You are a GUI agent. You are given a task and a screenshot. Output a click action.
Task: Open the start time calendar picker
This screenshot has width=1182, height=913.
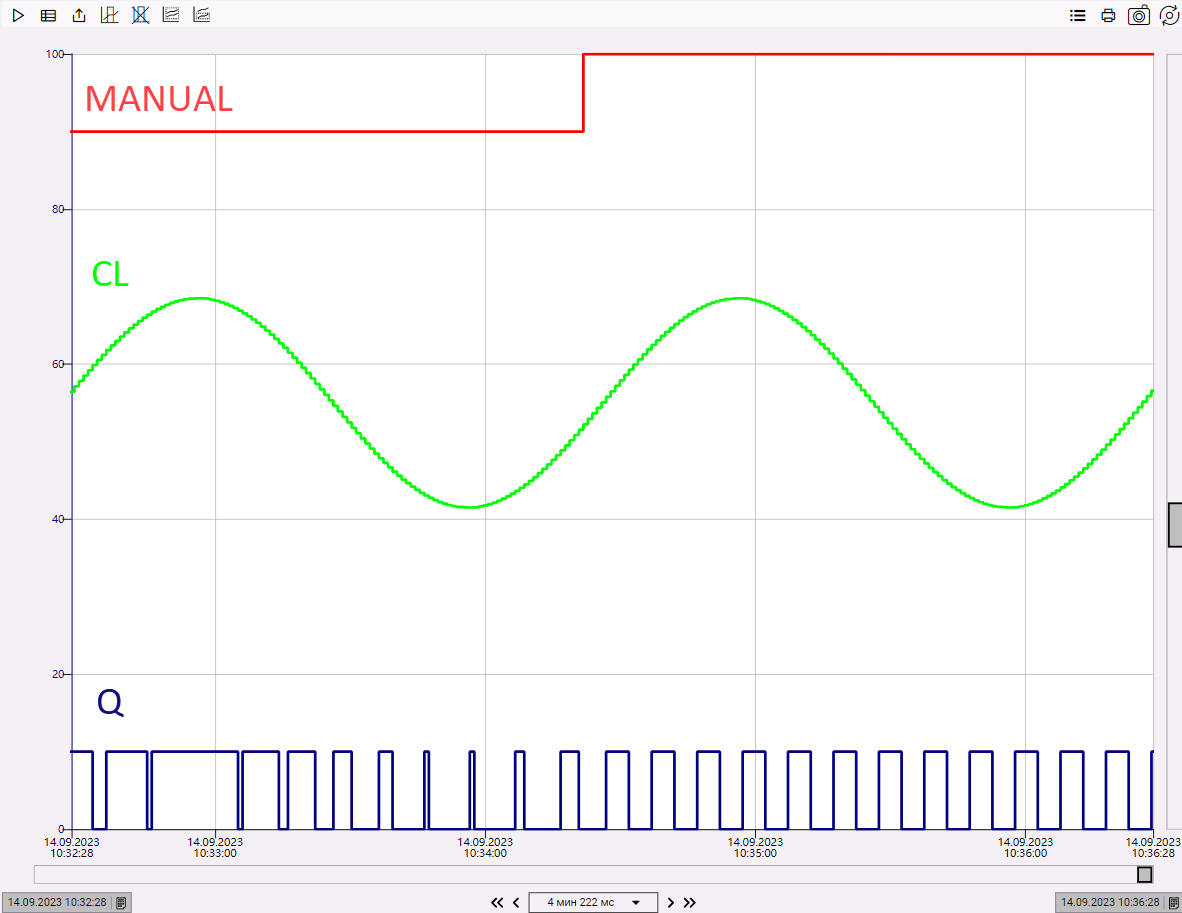[x=120, y=902]
